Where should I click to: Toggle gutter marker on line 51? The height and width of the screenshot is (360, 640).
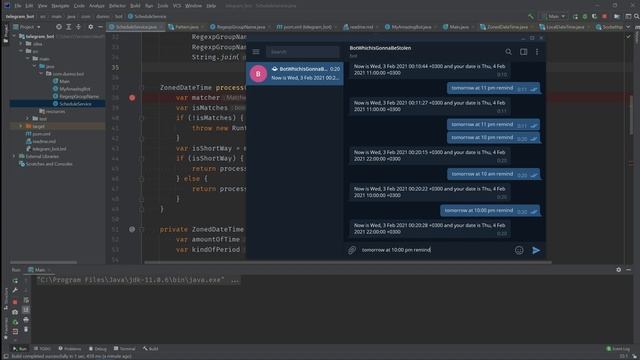pyautogui.click(x=132, y=229)
